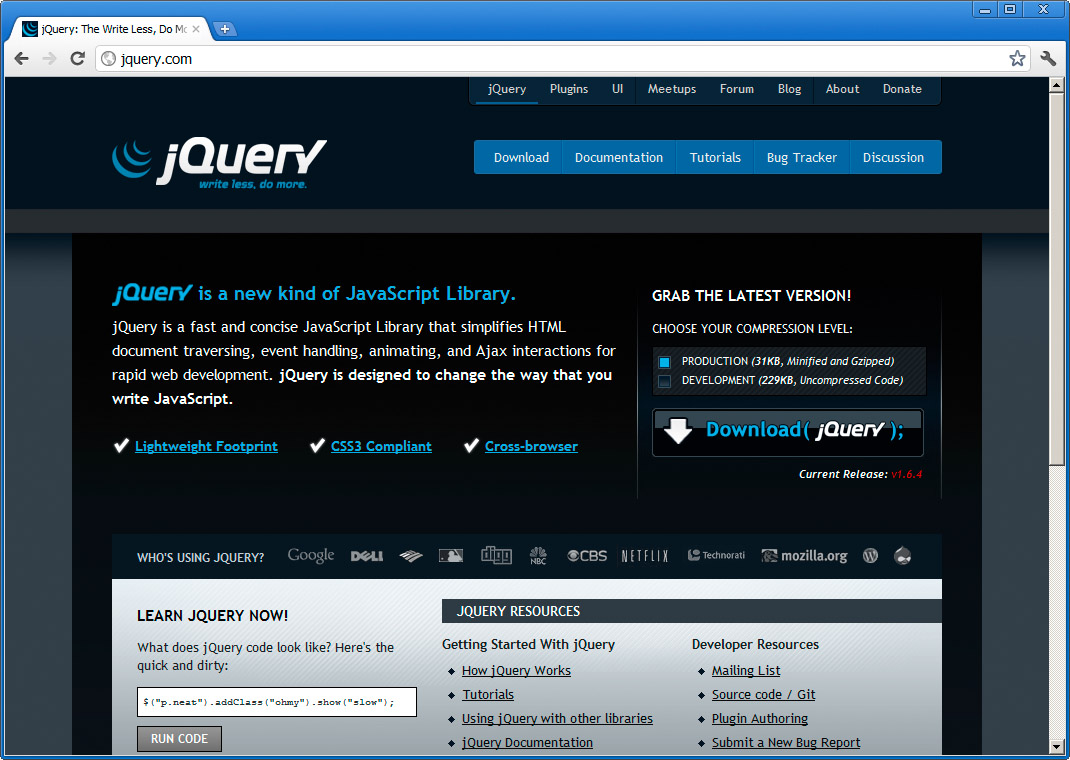Click the Dell logo in users strip
Viewport: 1070px width, 760px height.
click(366, 556)
